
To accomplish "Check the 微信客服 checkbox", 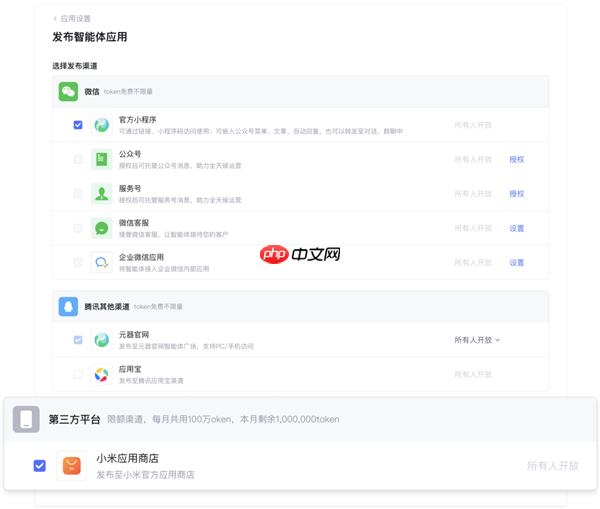I will click(x=78, y=228).
